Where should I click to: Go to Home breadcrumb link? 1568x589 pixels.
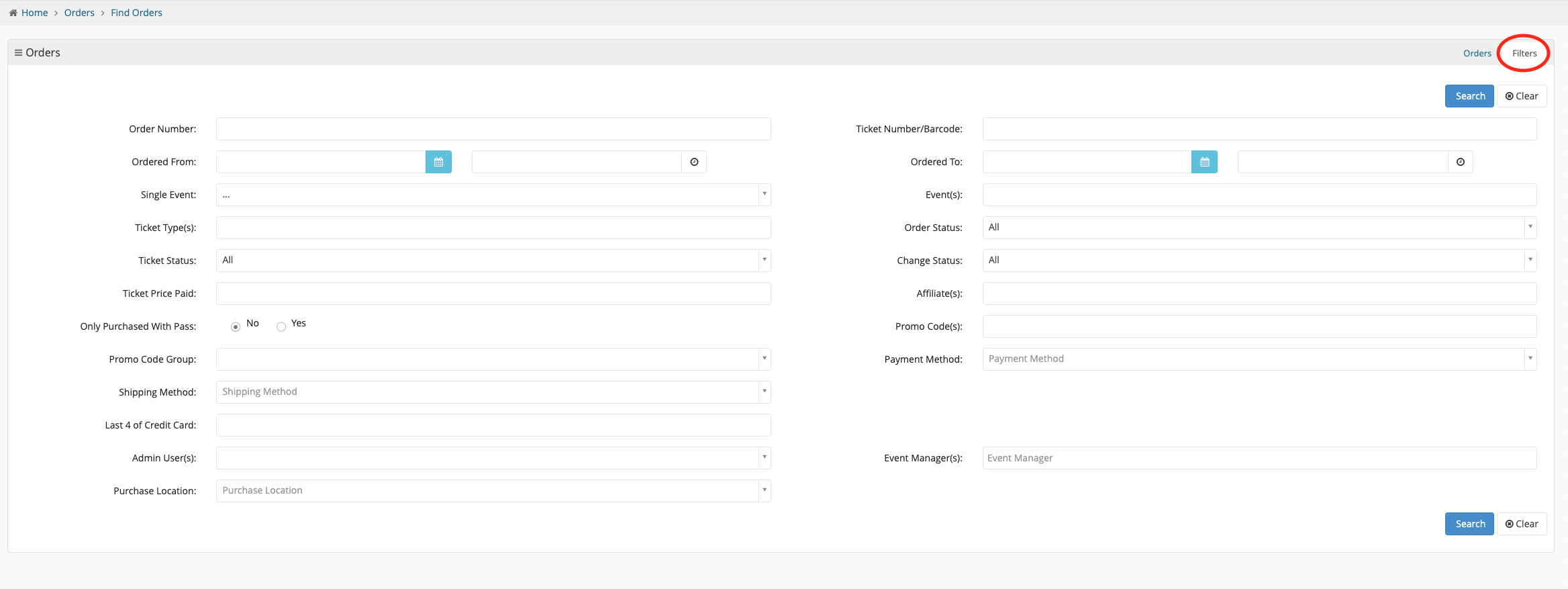(x=34, y=13)
